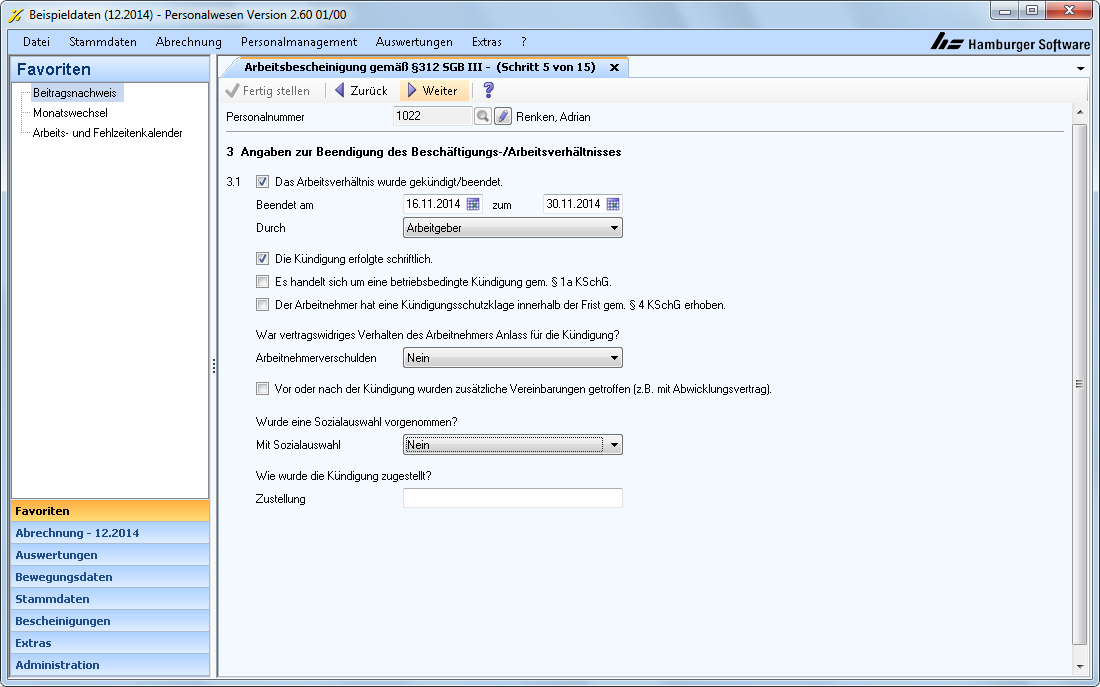The image size is (1100, 687).
Task: Click the sidebar splitter handle
Action: (213, 366)
